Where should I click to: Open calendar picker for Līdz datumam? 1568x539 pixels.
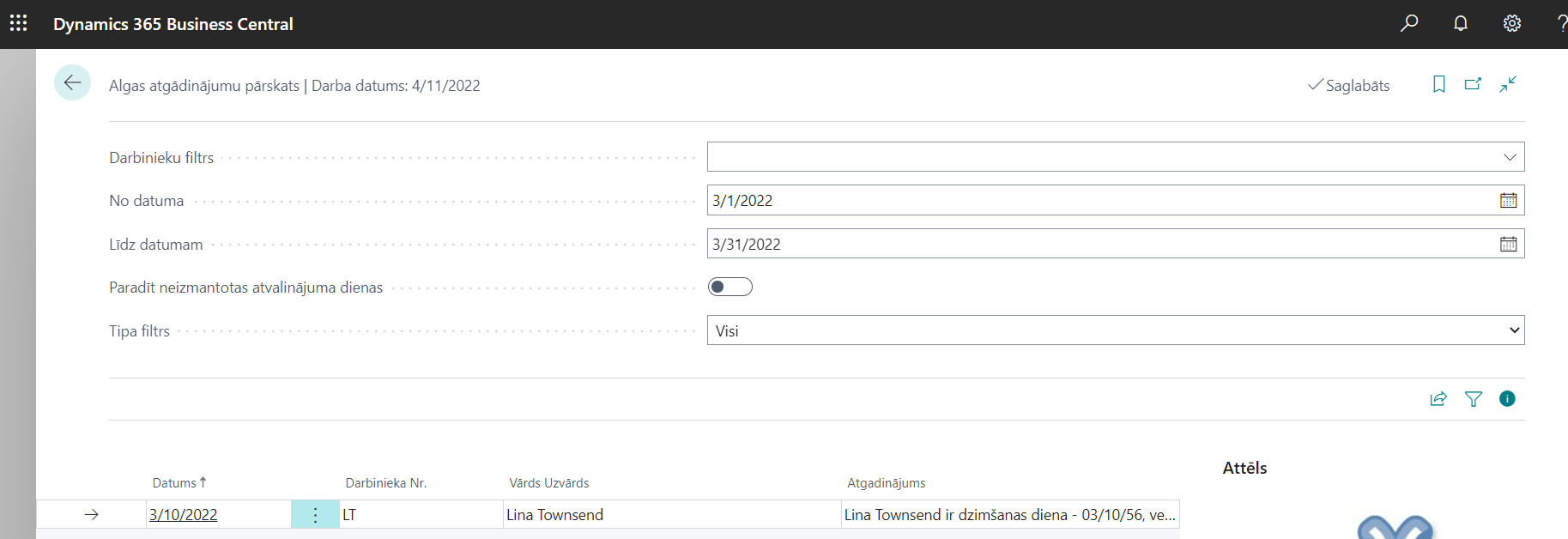click(1508, 245)
